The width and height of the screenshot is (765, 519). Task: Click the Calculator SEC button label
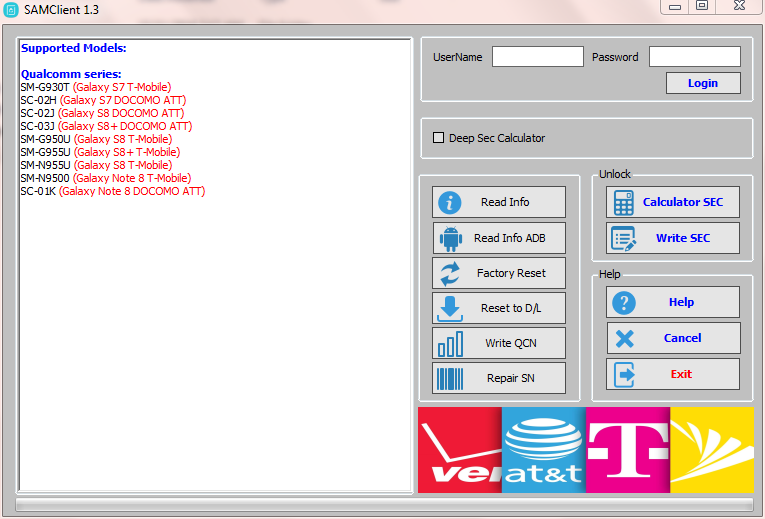[x=683, y=202]
